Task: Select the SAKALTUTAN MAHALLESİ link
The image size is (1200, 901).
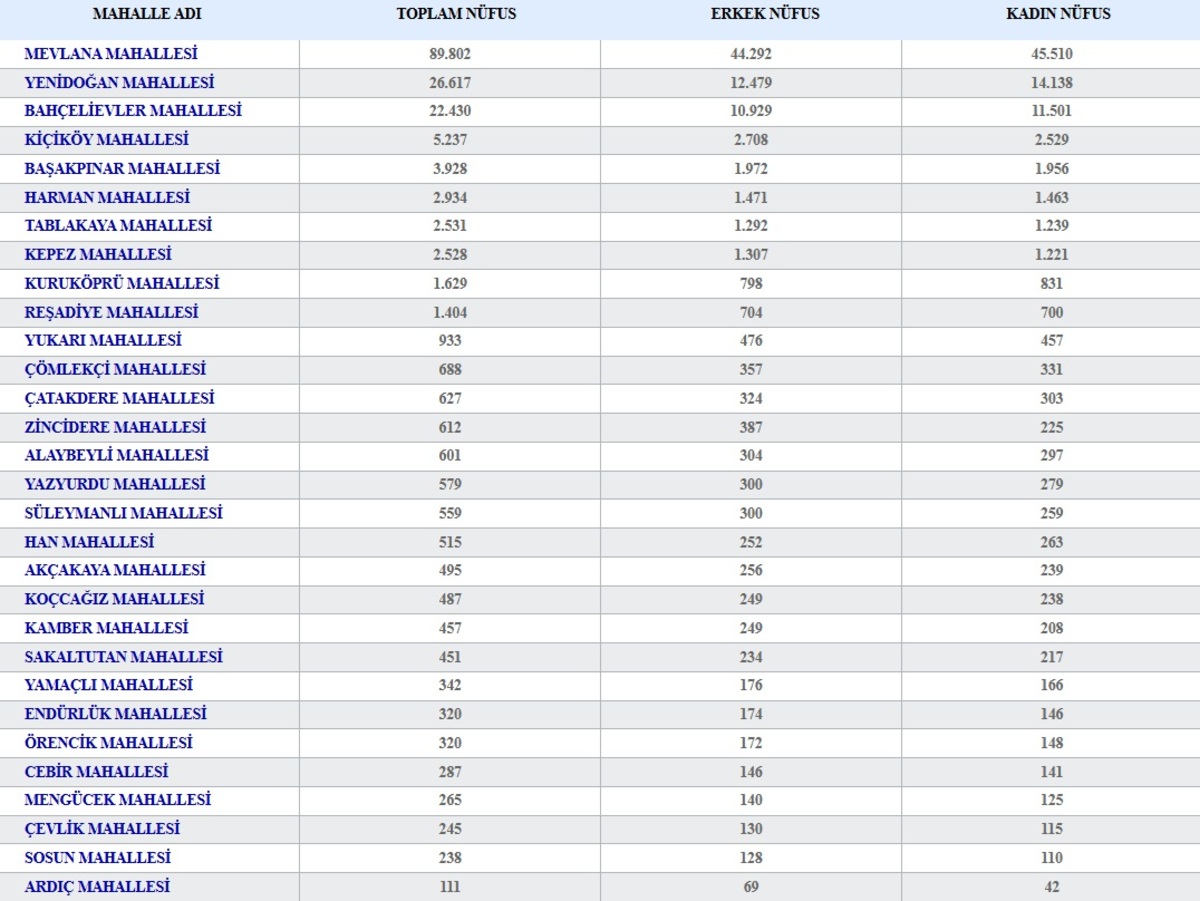Action: [x=123, y=657]
